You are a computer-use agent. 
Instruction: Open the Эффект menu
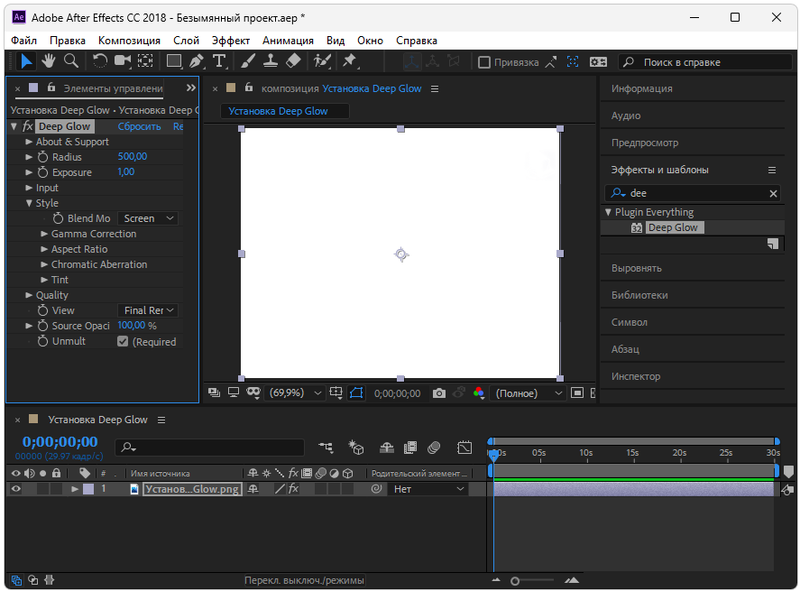point(231,40)
